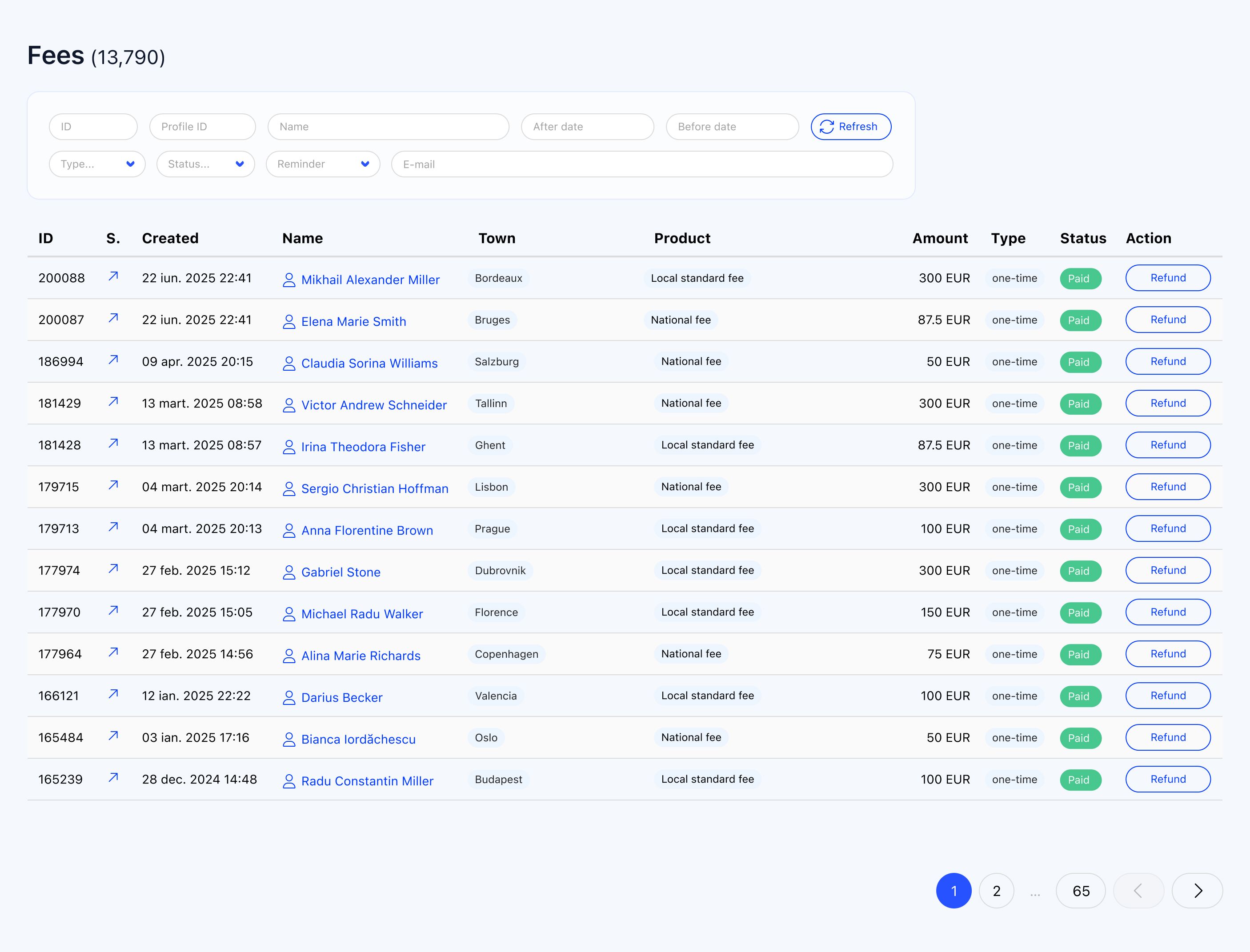The image size is (1250, 952).
Task: Click the previous page chevron arrow
Action: [x=1138, y=890]
